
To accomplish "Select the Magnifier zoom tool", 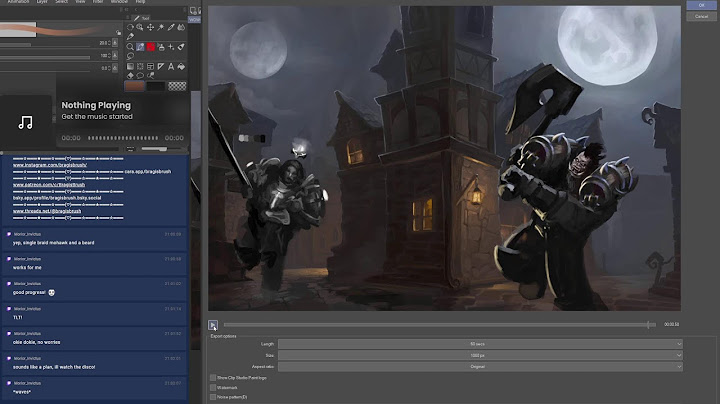I will click(x=130, y=47).
